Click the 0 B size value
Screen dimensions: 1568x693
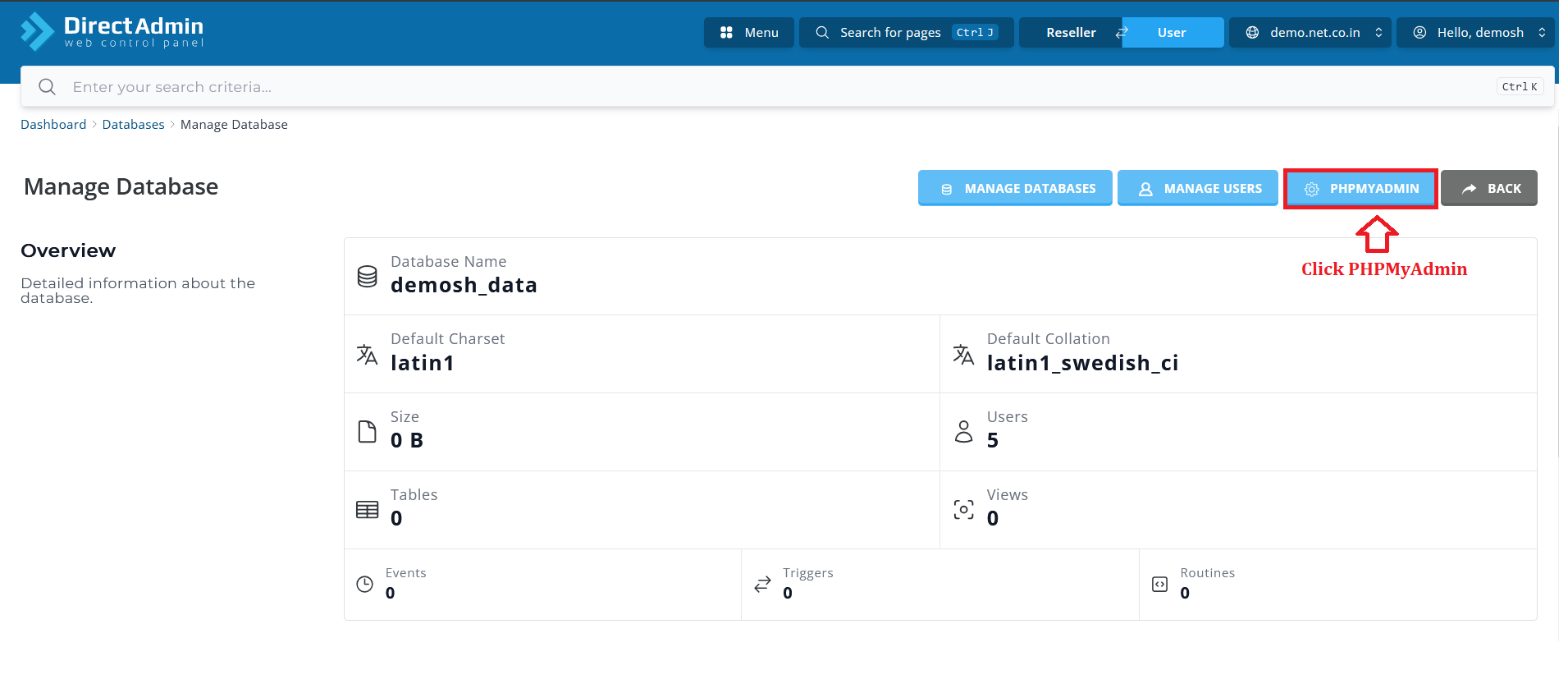point(407,440)
